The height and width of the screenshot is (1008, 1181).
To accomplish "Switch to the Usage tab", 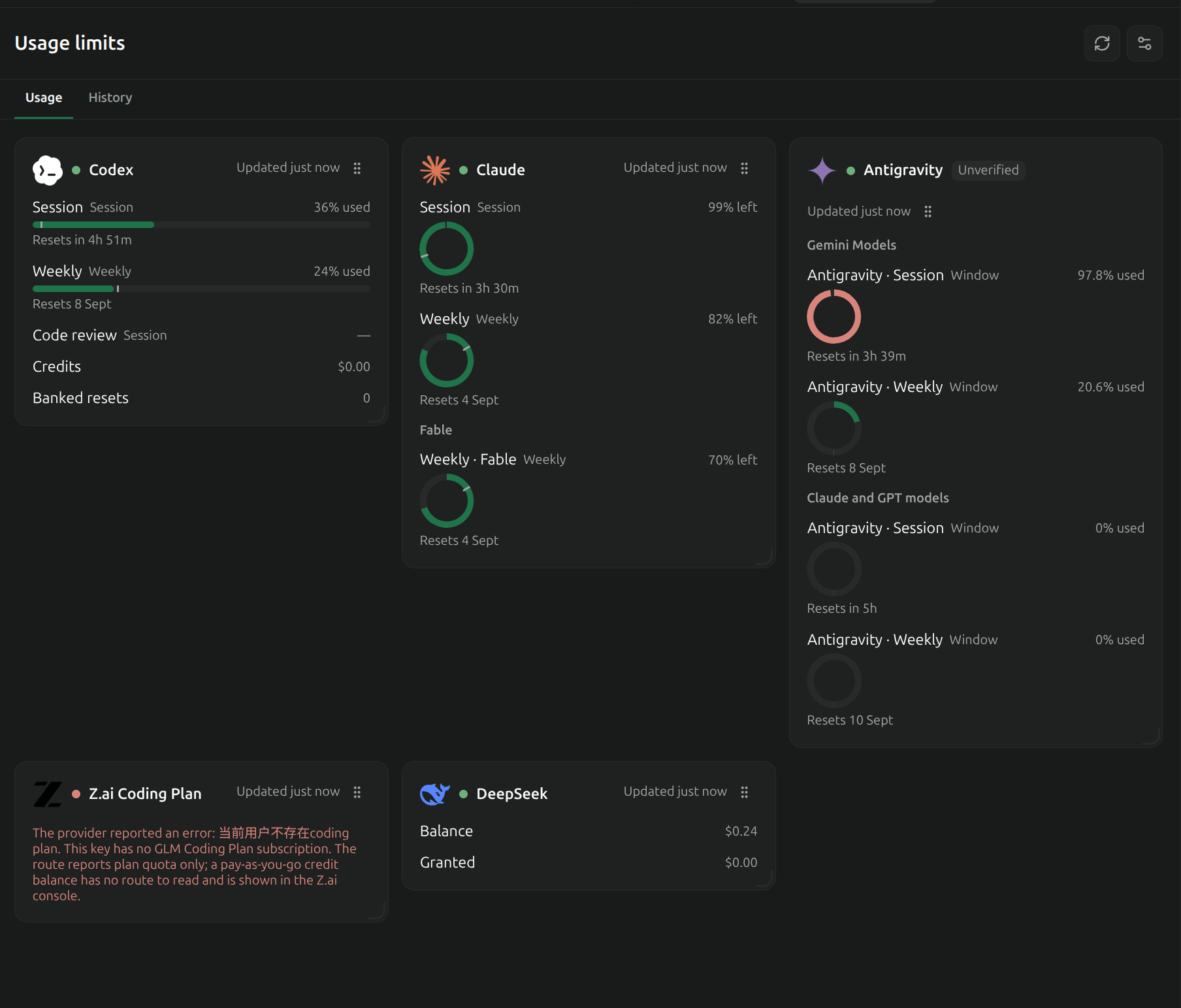I will click(x=44, y=98).
